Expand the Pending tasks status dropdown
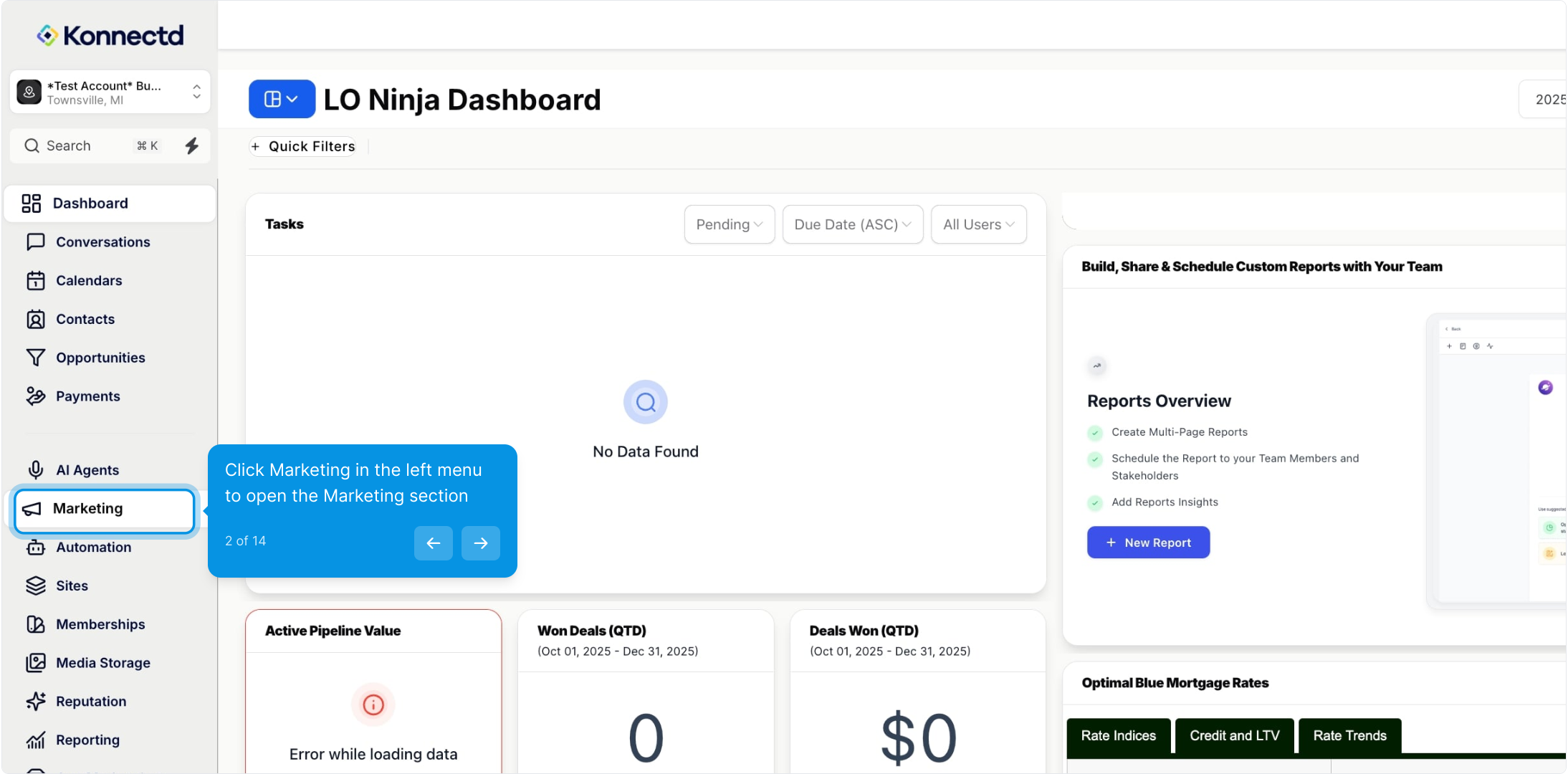 (x=729, y=225)
